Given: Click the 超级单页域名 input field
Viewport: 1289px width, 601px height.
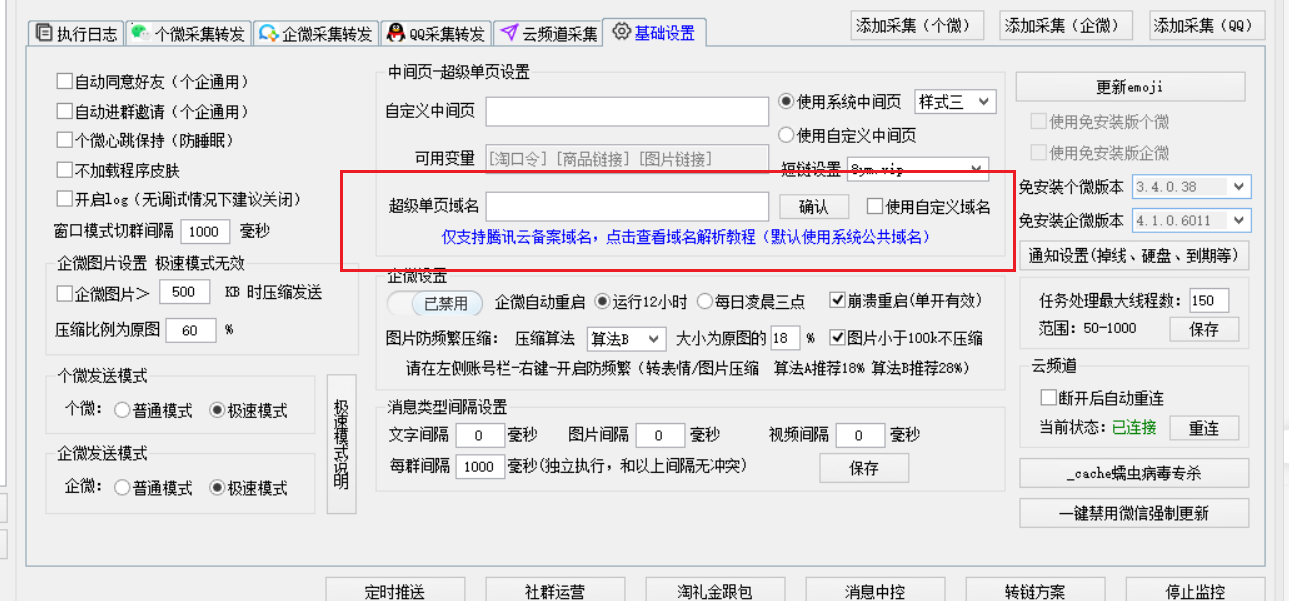Looking at the screenshot, I should (627, 207).
